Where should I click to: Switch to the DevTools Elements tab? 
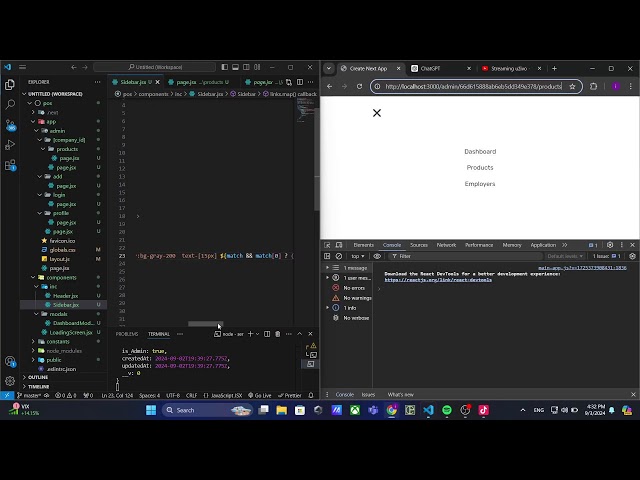(363, 245)
